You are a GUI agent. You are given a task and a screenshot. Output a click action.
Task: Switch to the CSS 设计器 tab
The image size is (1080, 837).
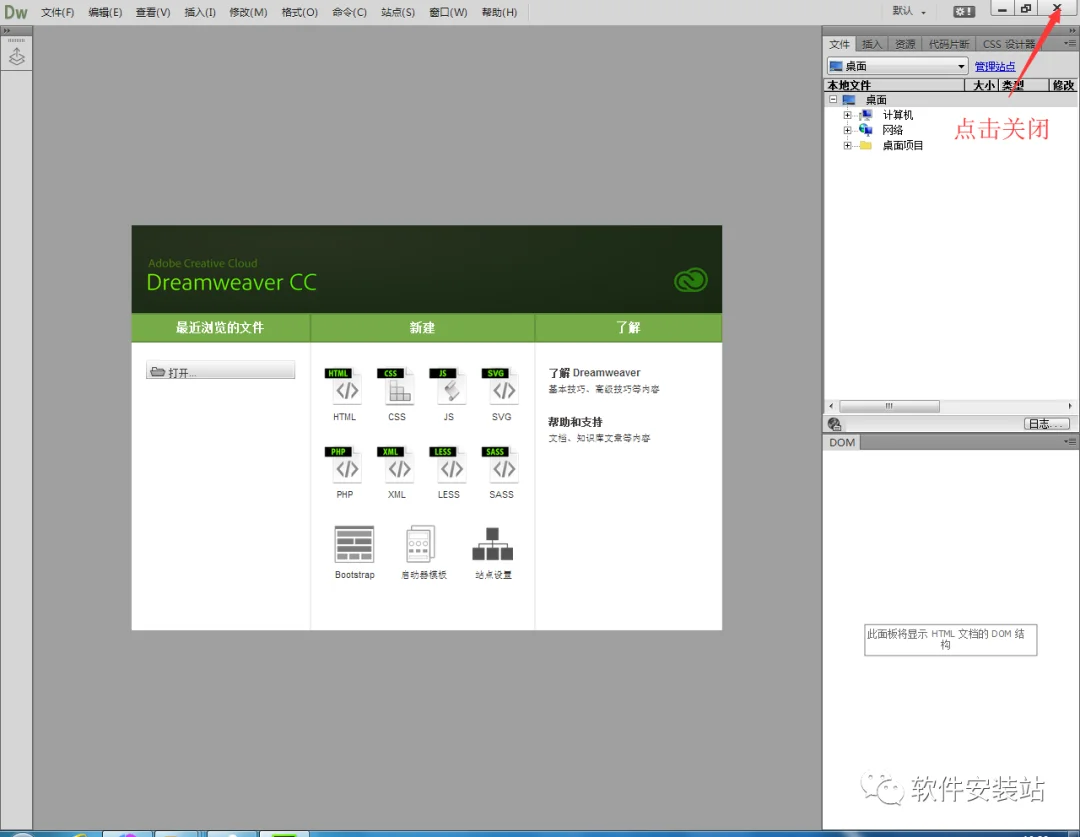(x=1008, y=44)
